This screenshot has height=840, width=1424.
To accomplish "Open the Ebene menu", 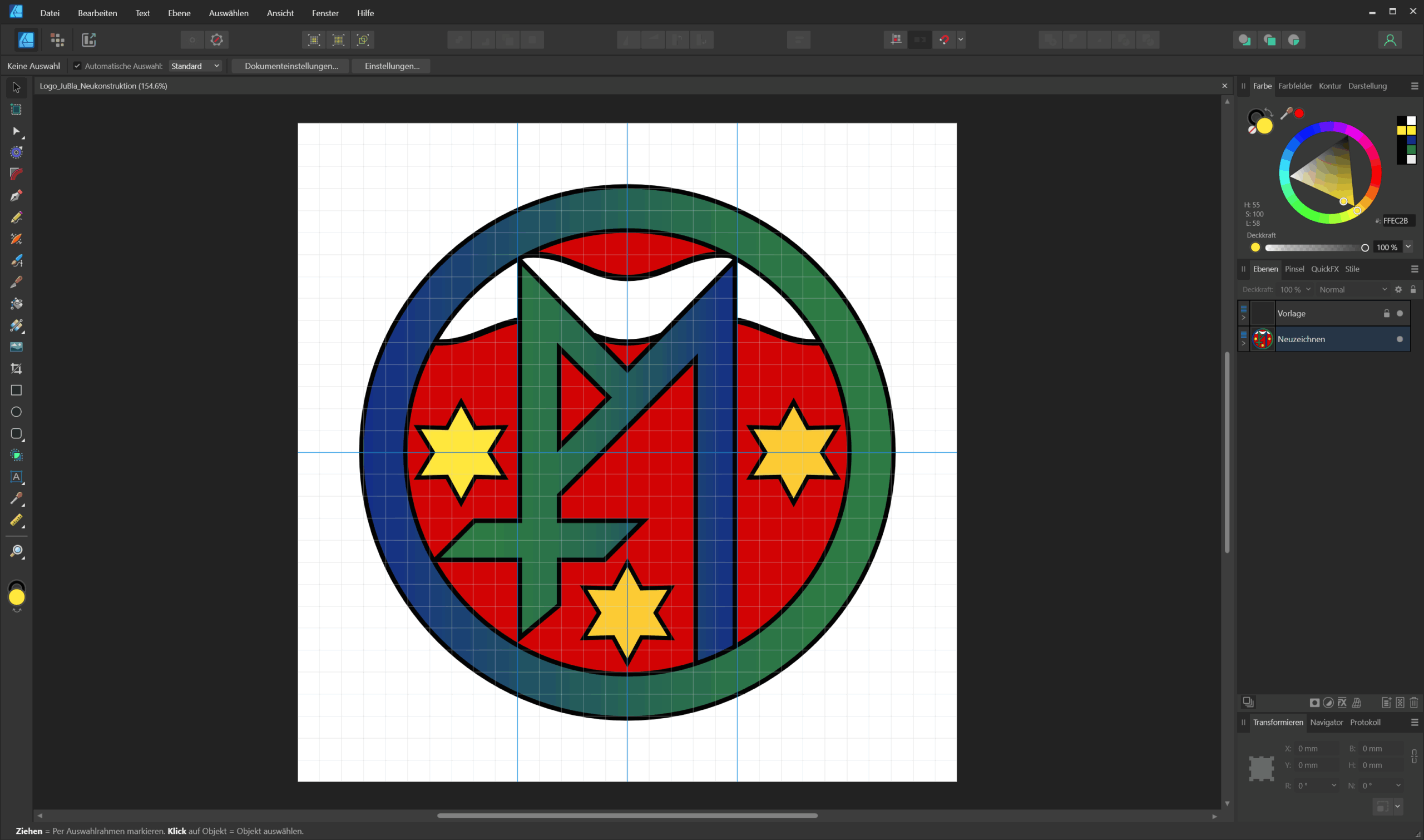I will coord(179,12).
